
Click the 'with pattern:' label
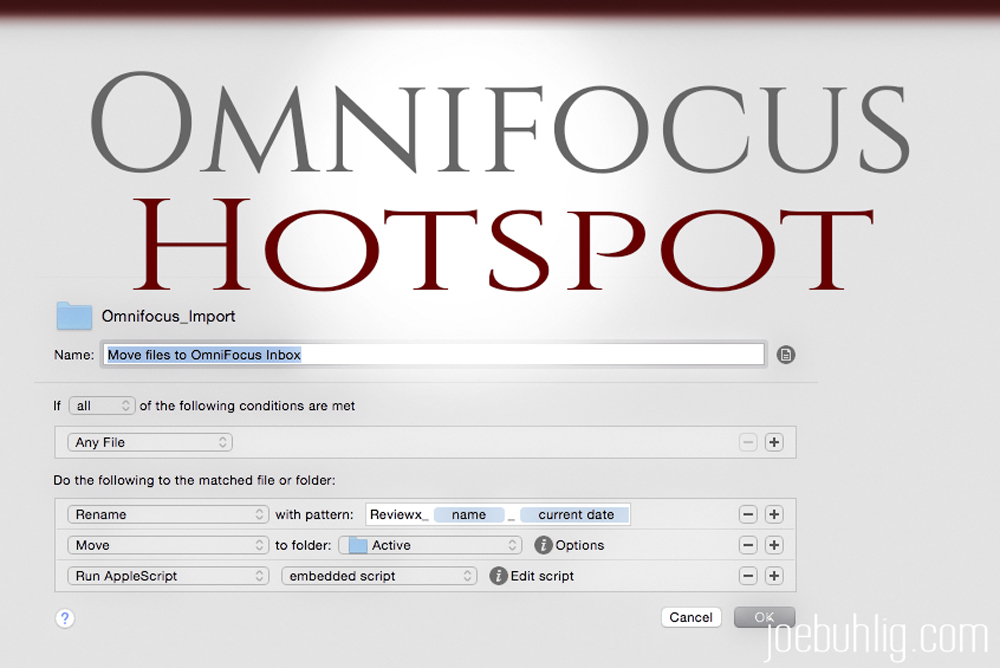[x=314, y=514]
